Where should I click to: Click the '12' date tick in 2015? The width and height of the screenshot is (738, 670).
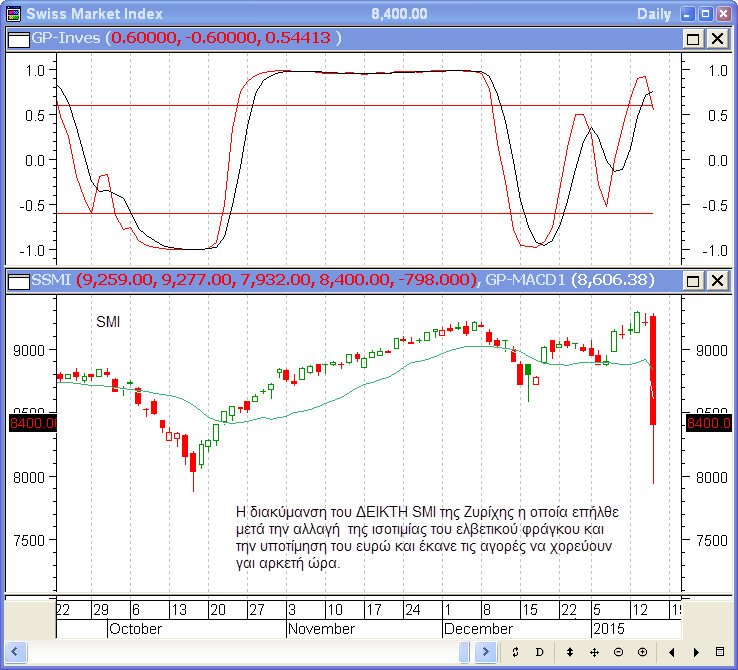pos(640,610)
